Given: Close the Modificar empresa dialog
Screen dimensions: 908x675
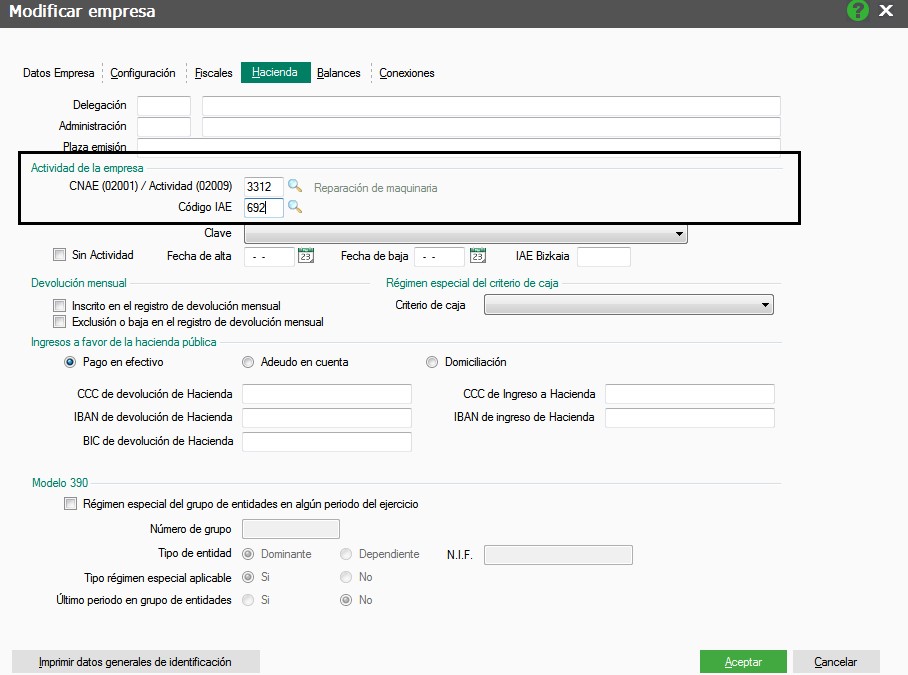Looking at the screenshot, I should [x=886, y=10].
